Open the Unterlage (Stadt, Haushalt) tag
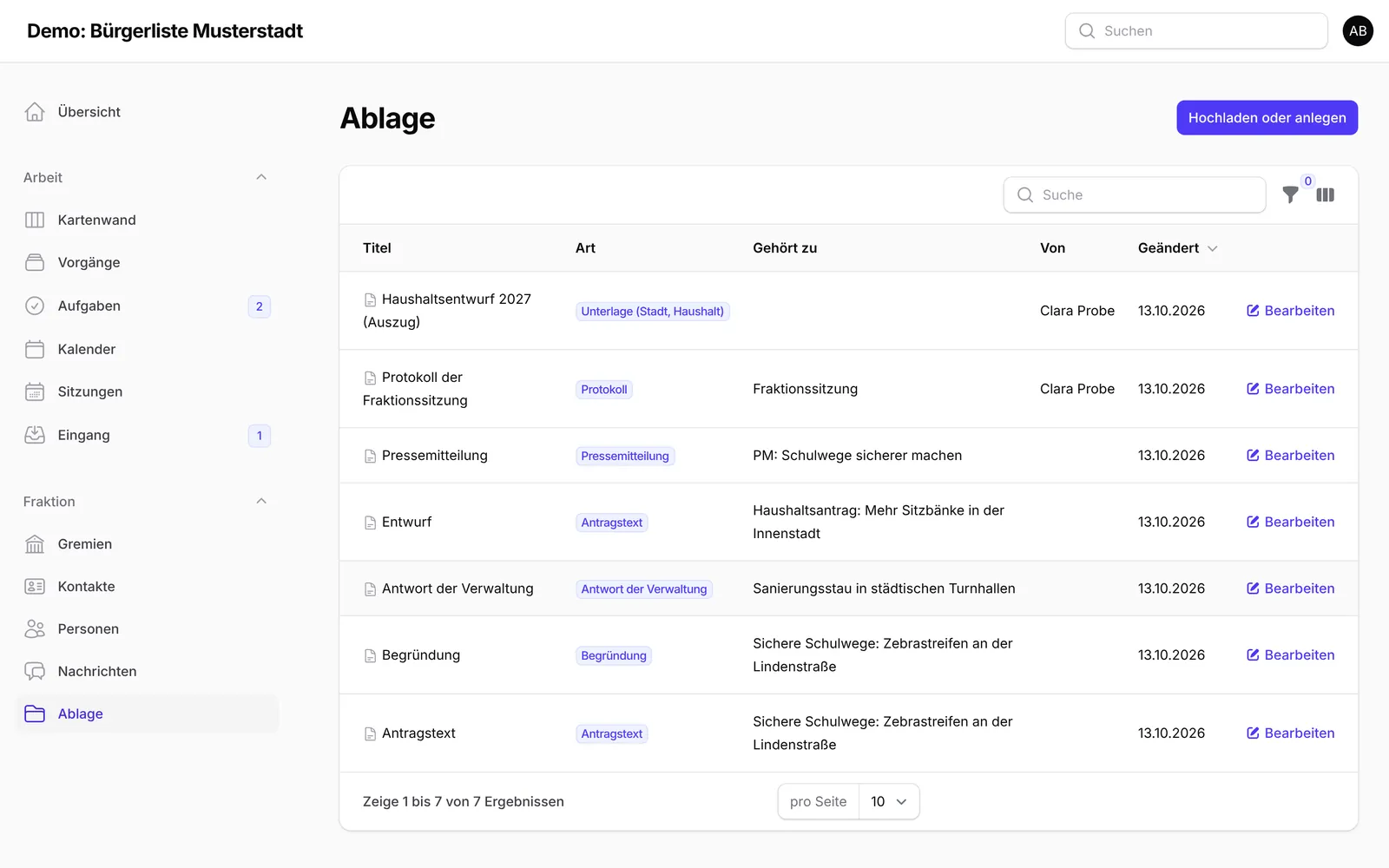 (653, 312)
